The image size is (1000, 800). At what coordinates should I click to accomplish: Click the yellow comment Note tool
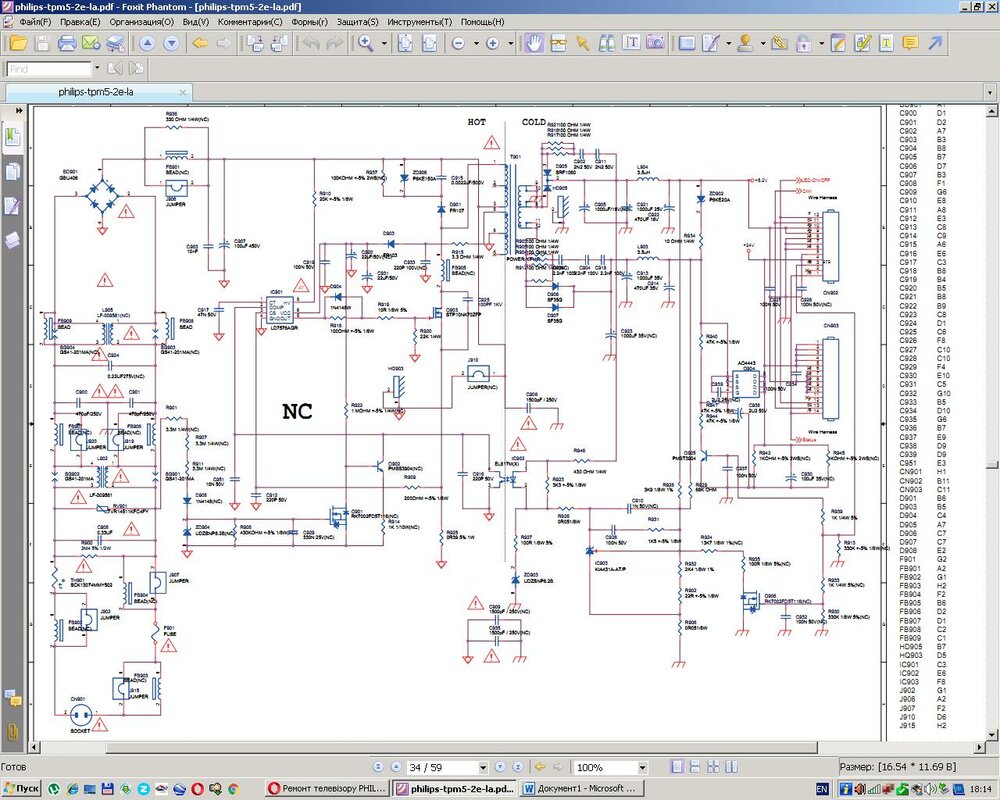[910, 43]
